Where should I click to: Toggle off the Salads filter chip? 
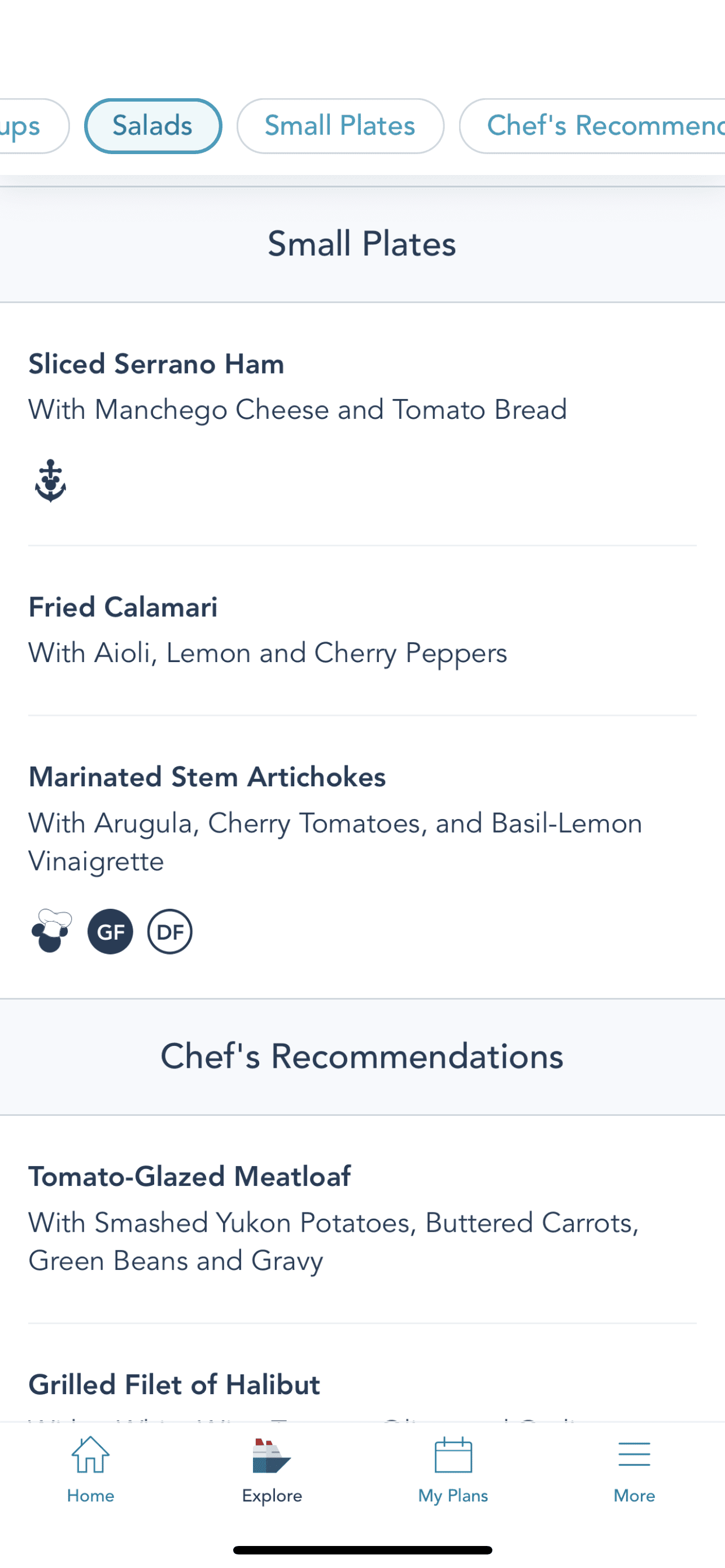(x=152, y=125)
